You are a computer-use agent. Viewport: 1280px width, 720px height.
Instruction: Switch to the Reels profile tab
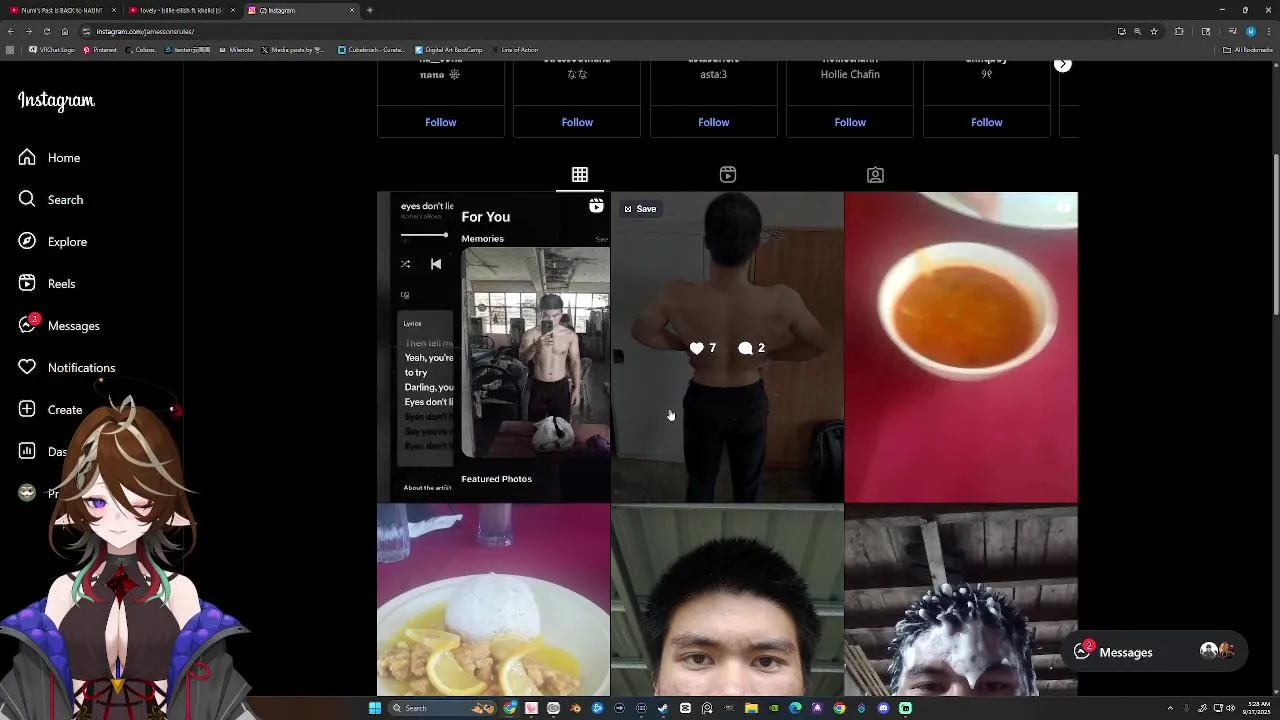click(x=728, y=175)
